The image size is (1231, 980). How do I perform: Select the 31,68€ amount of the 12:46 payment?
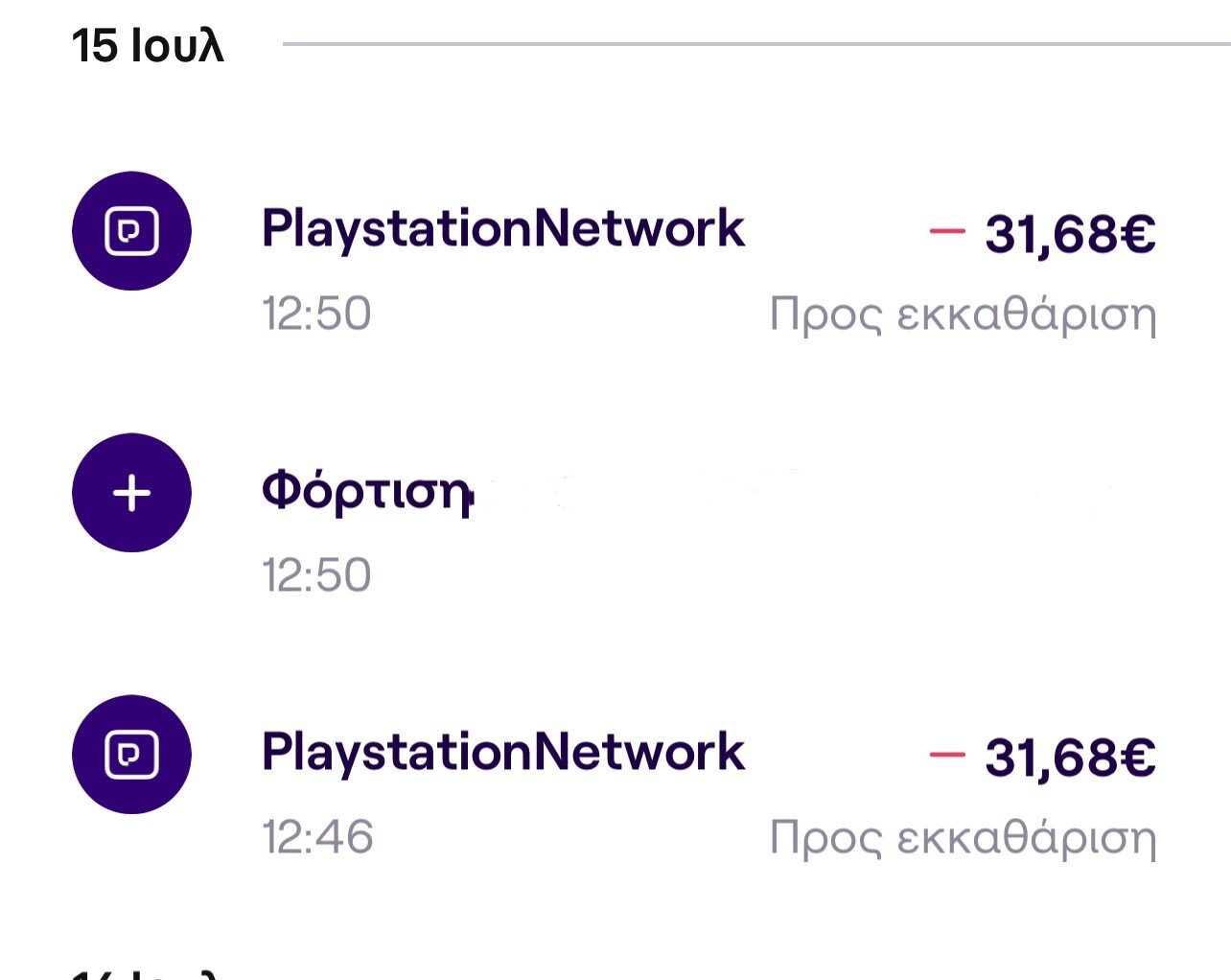(1069, 757)
